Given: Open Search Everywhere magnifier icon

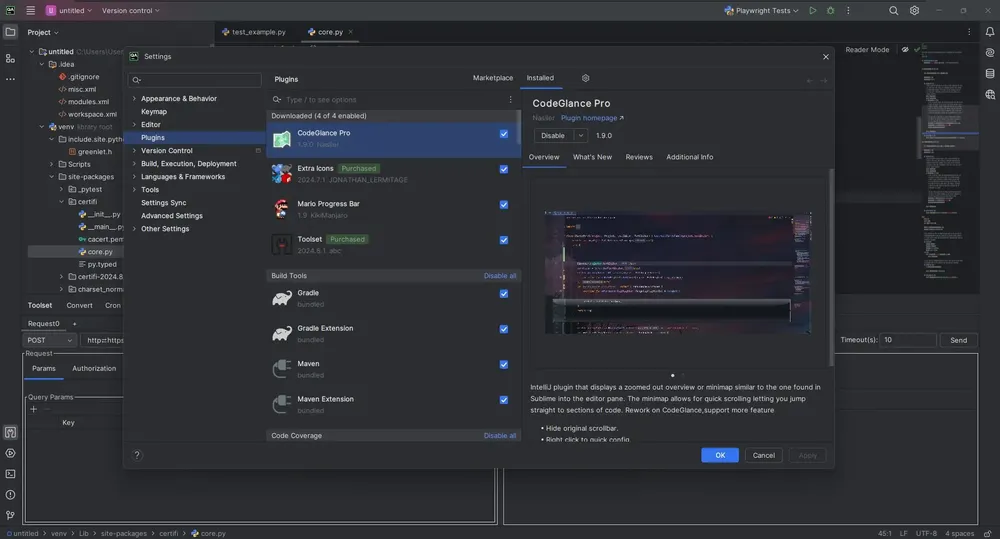Looking at the screenshot, I should [x=893, y=10].
